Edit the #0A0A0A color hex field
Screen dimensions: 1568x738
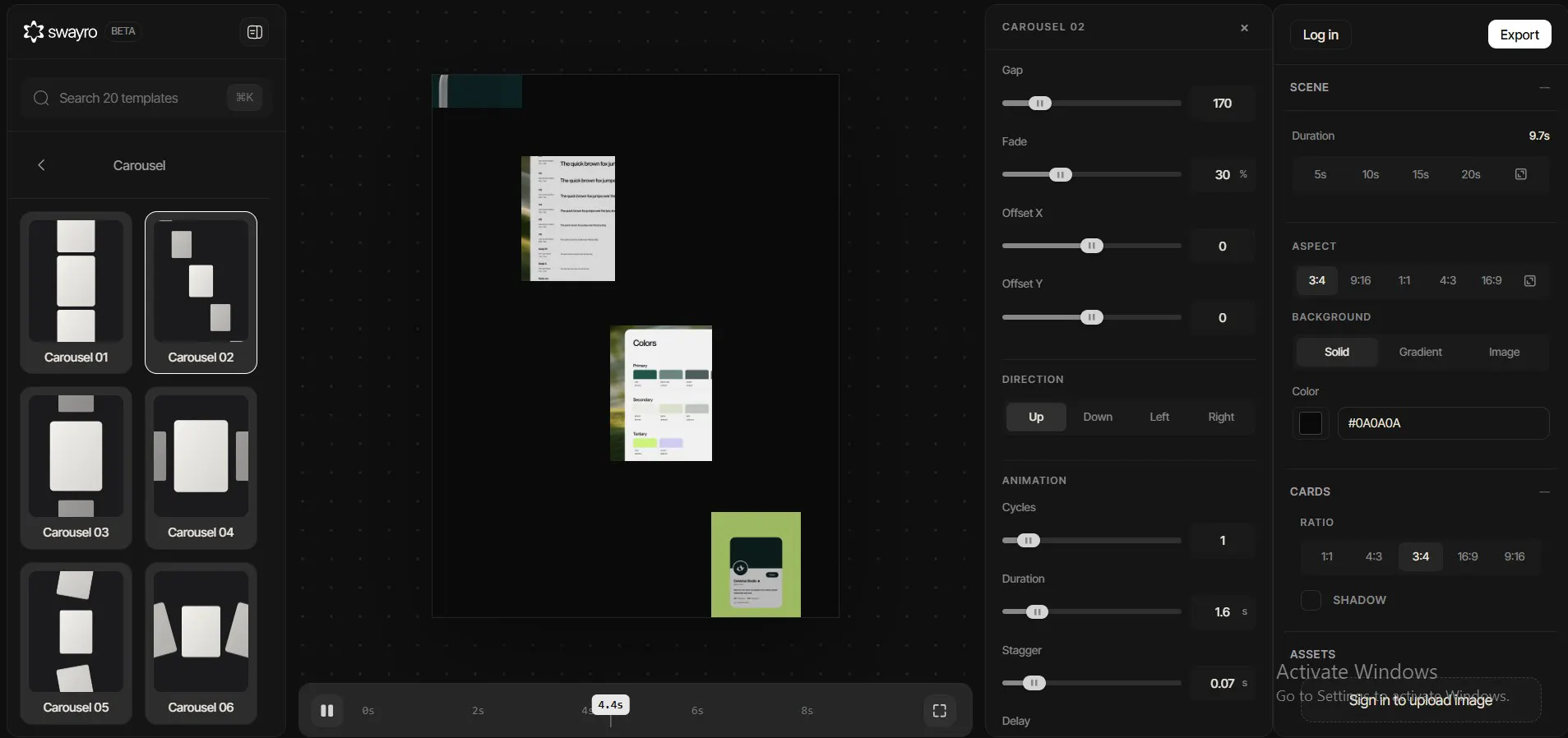click(x=1444, y=423)
